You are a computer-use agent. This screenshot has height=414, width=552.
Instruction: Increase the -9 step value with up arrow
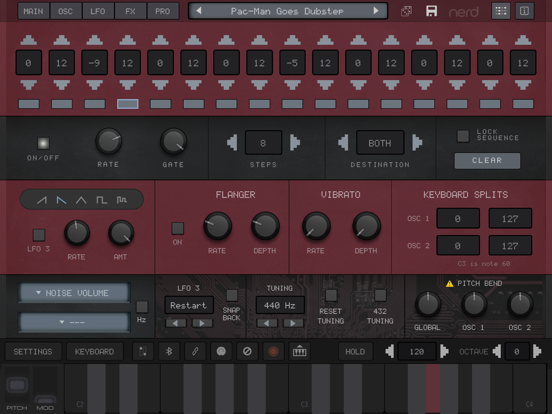[94, 40]
